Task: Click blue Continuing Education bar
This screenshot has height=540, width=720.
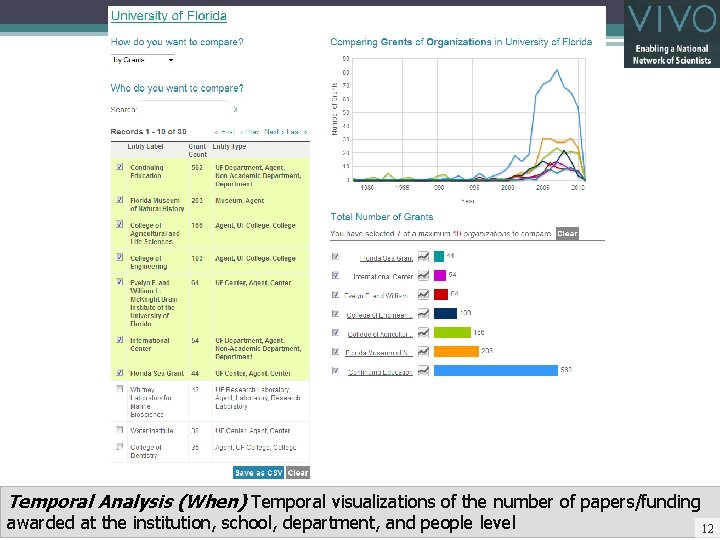Action: coord(496,371)
